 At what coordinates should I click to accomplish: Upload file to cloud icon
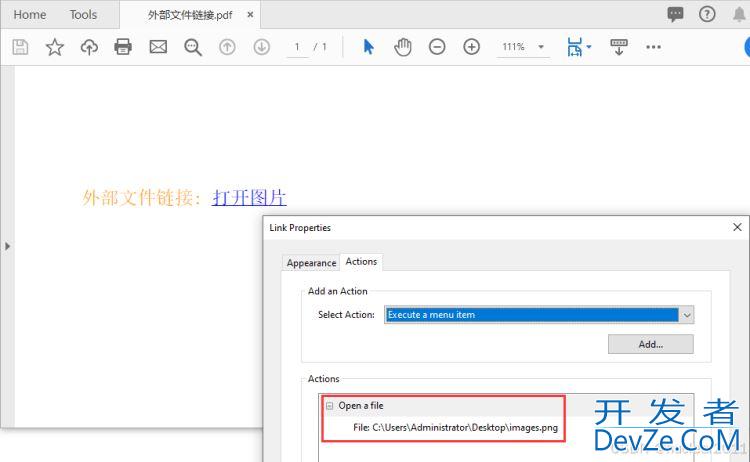[89, 47]
